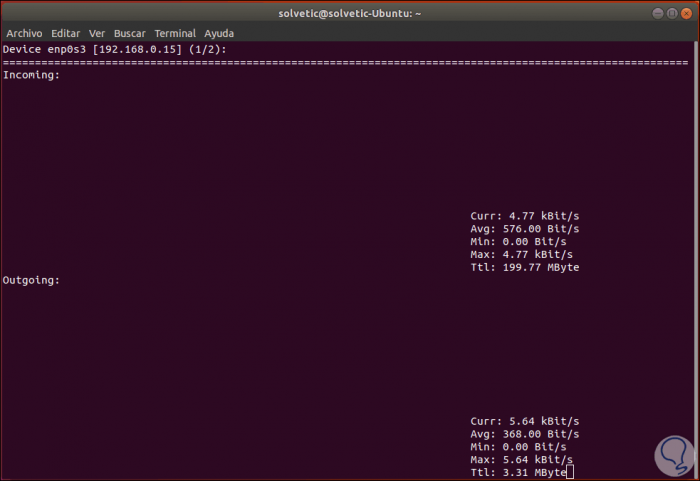Open the Terminal menu

175,33
